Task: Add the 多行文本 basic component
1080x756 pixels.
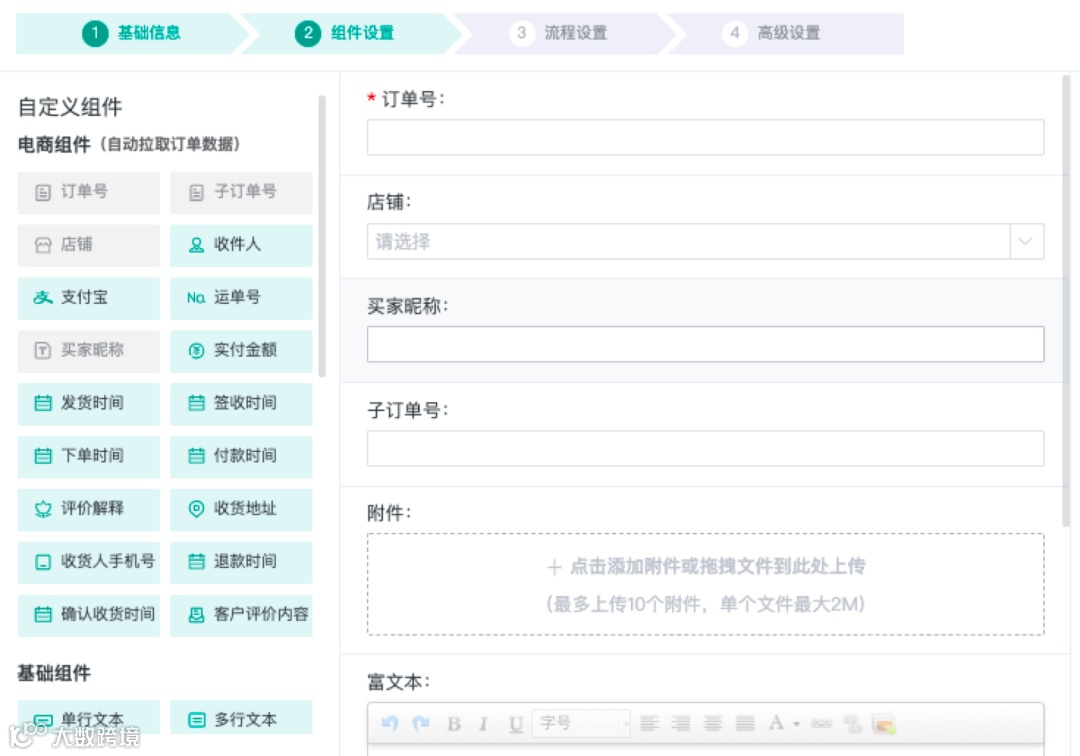Action: pos(241,717)
